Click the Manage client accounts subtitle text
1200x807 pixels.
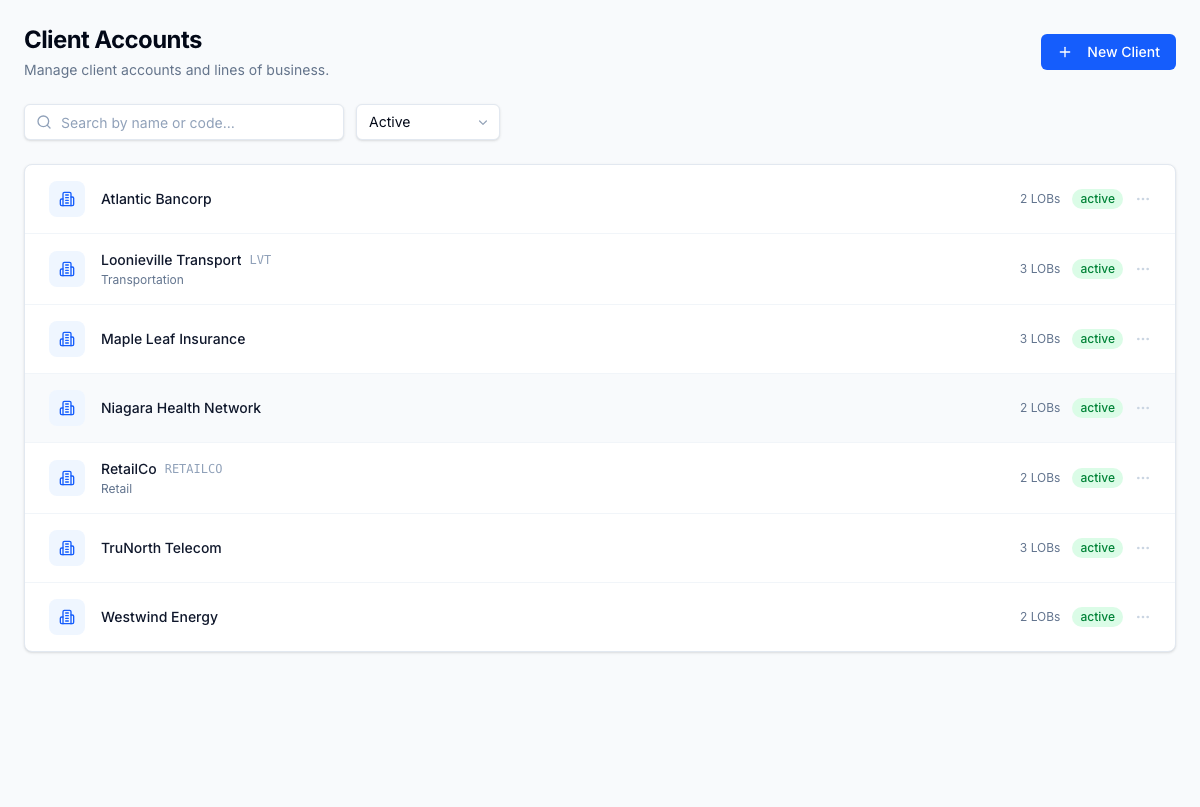(x=176, y=70)
